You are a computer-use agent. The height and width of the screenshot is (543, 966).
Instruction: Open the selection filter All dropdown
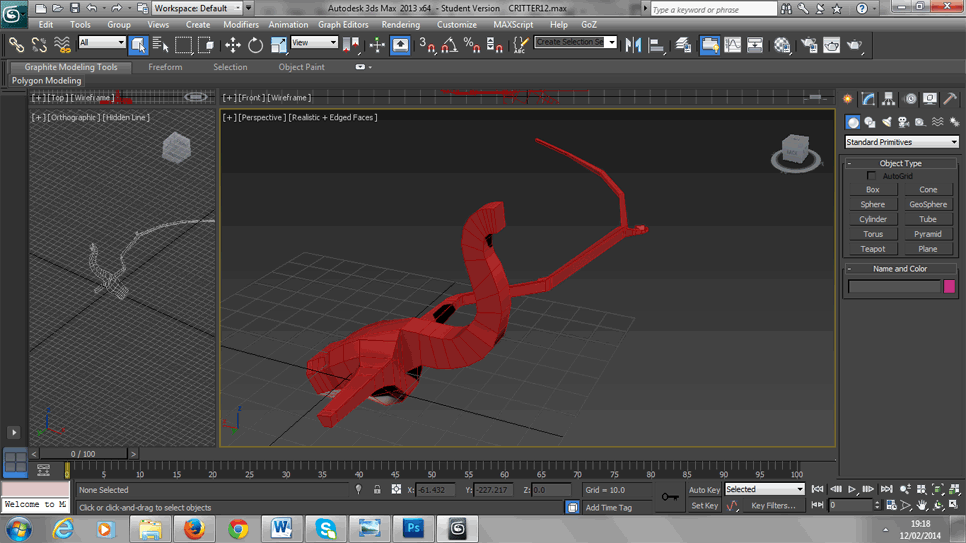102,43
